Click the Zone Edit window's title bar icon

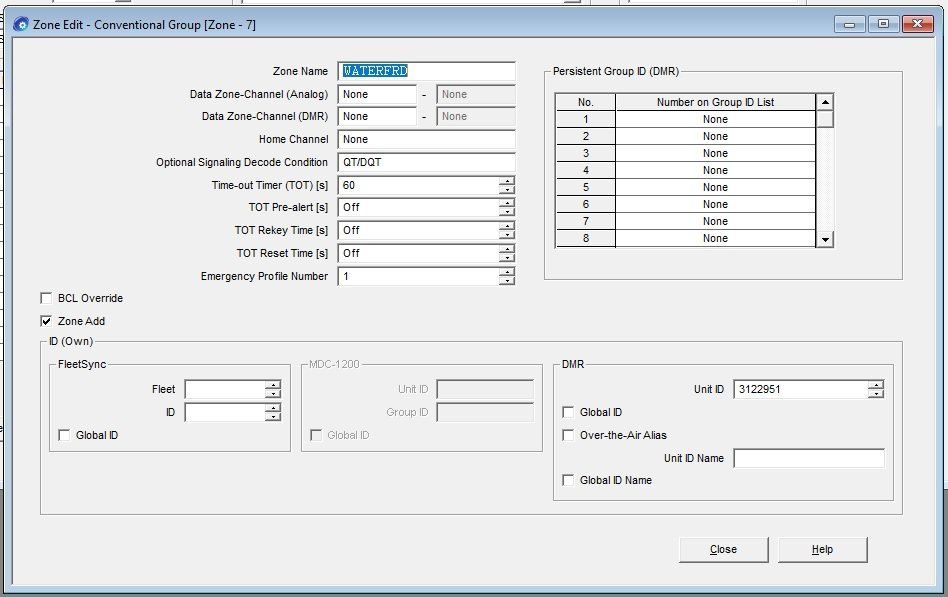click(21, 25)
